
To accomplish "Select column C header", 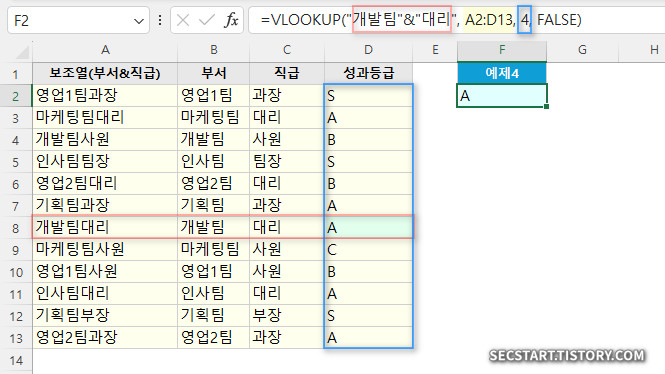I will tap(287, 51).
